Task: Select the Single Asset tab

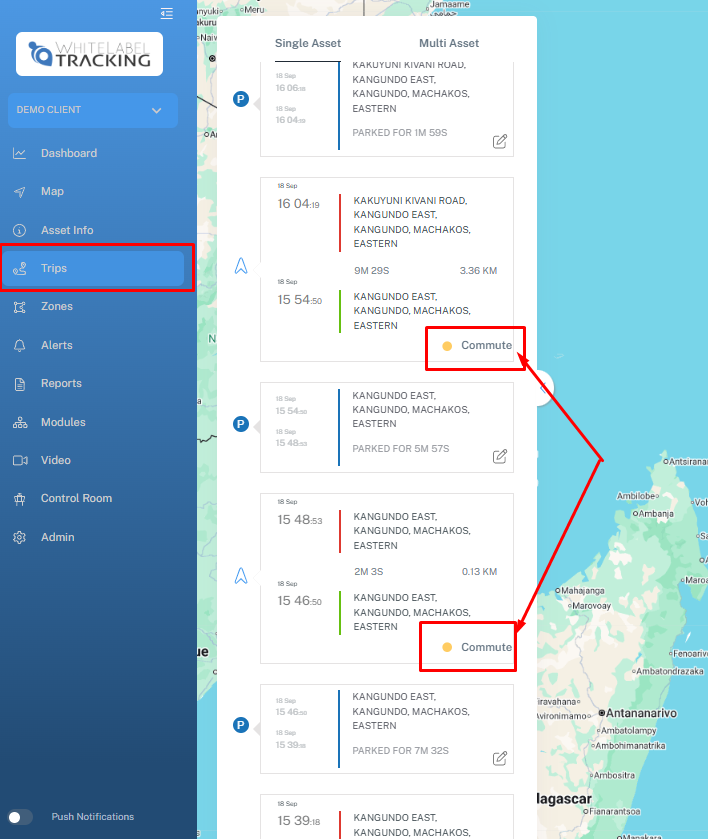Action: [x=308, y=43]
